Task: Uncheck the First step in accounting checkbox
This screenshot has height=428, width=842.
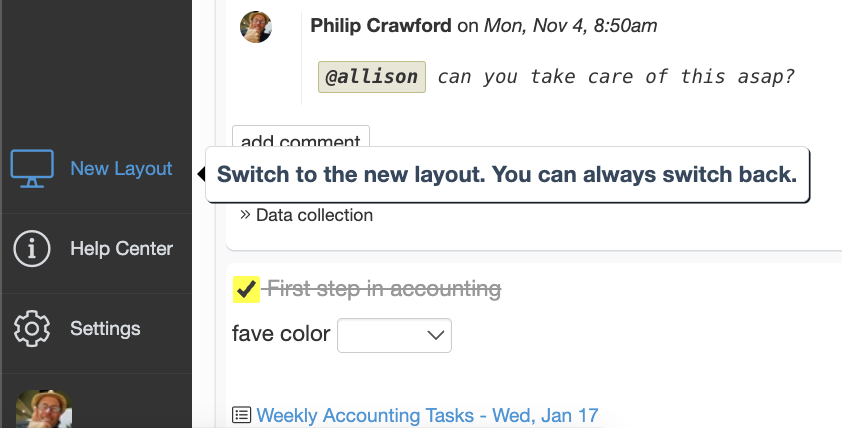Action: pos(246,289)
